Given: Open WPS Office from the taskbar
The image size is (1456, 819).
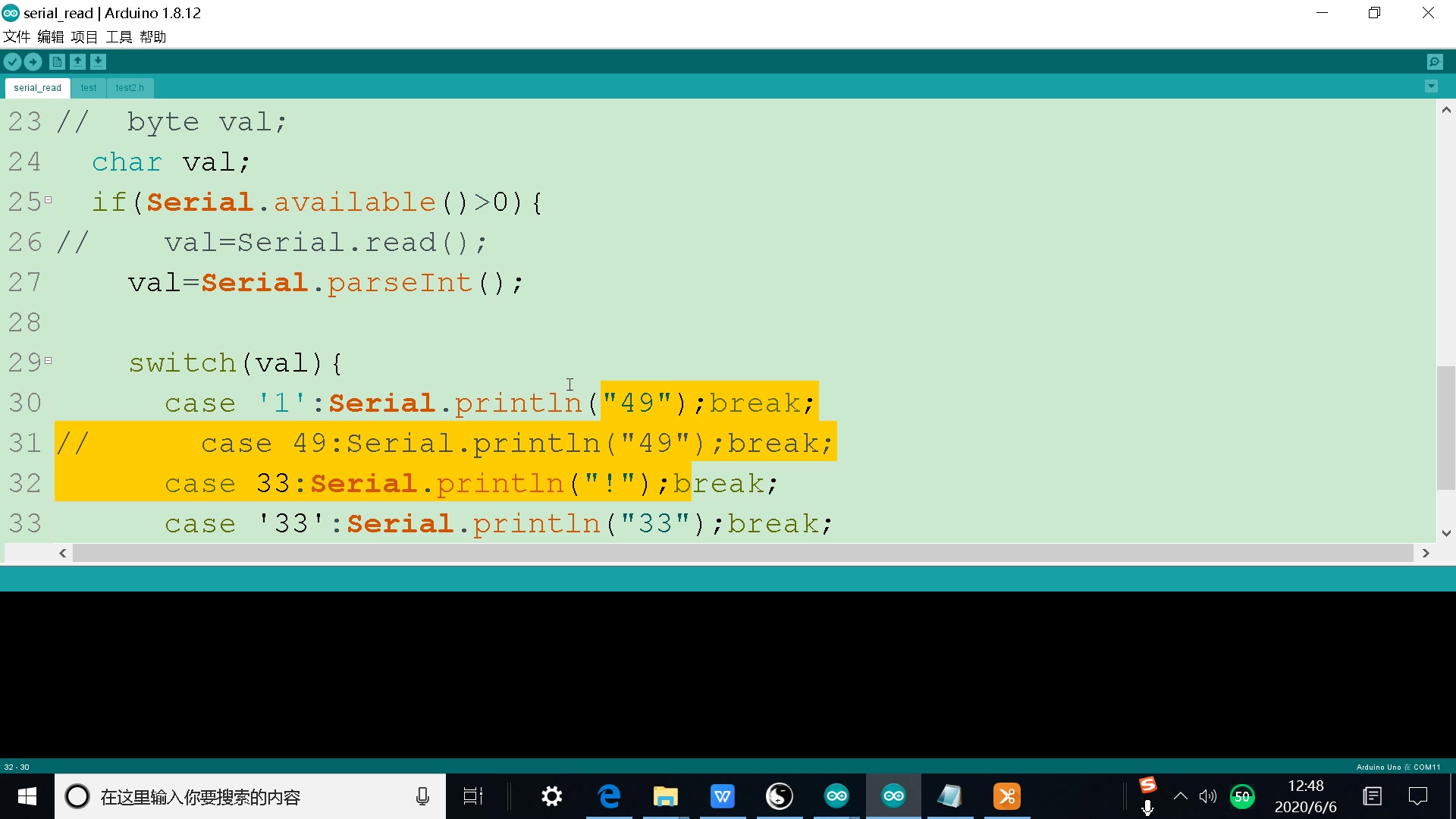Looking at the screenshot, I should 723,796.
